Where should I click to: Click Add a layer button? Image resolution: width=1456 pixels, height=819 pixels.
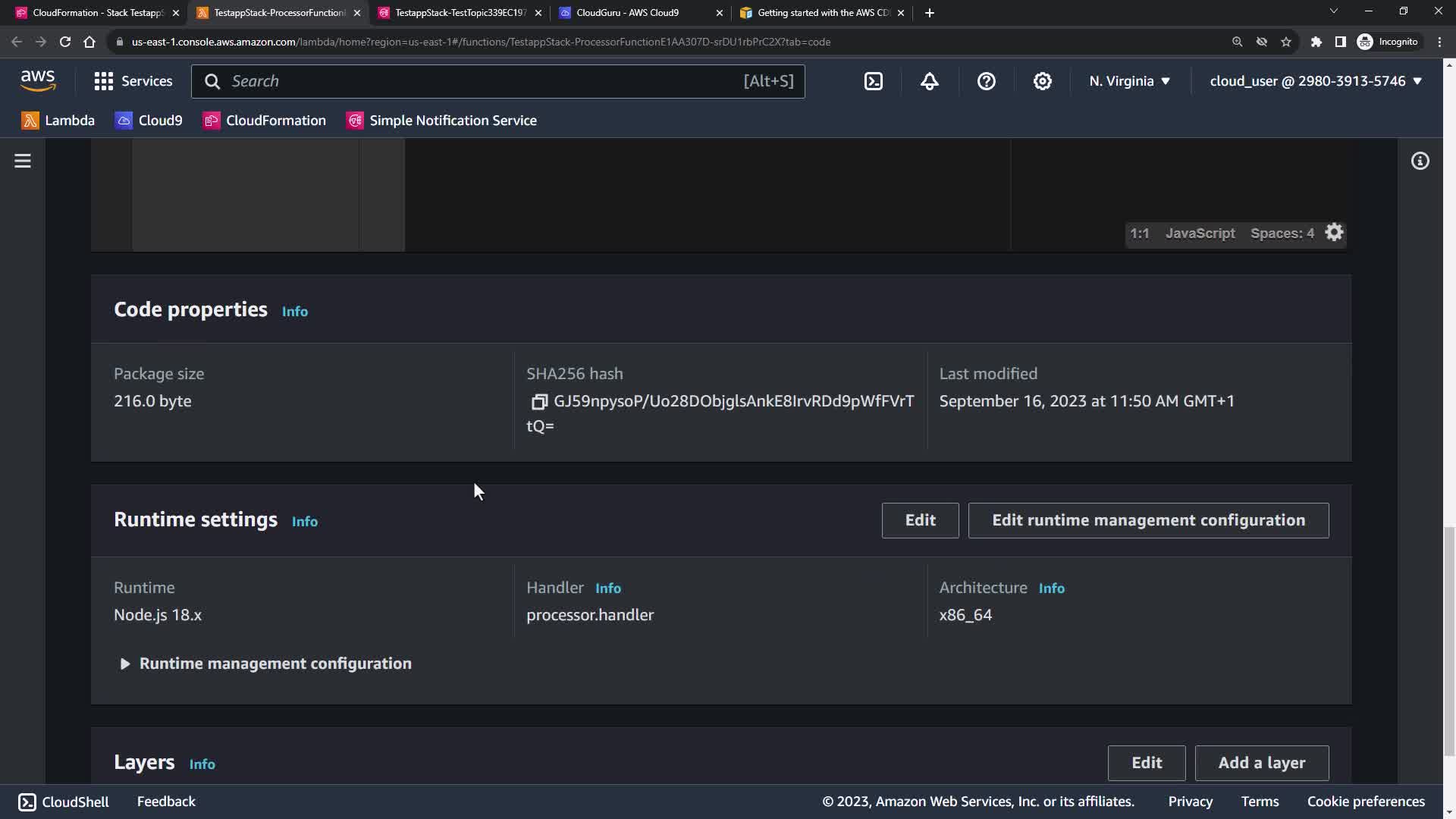pyautogui.click(x=1261, y=763)
